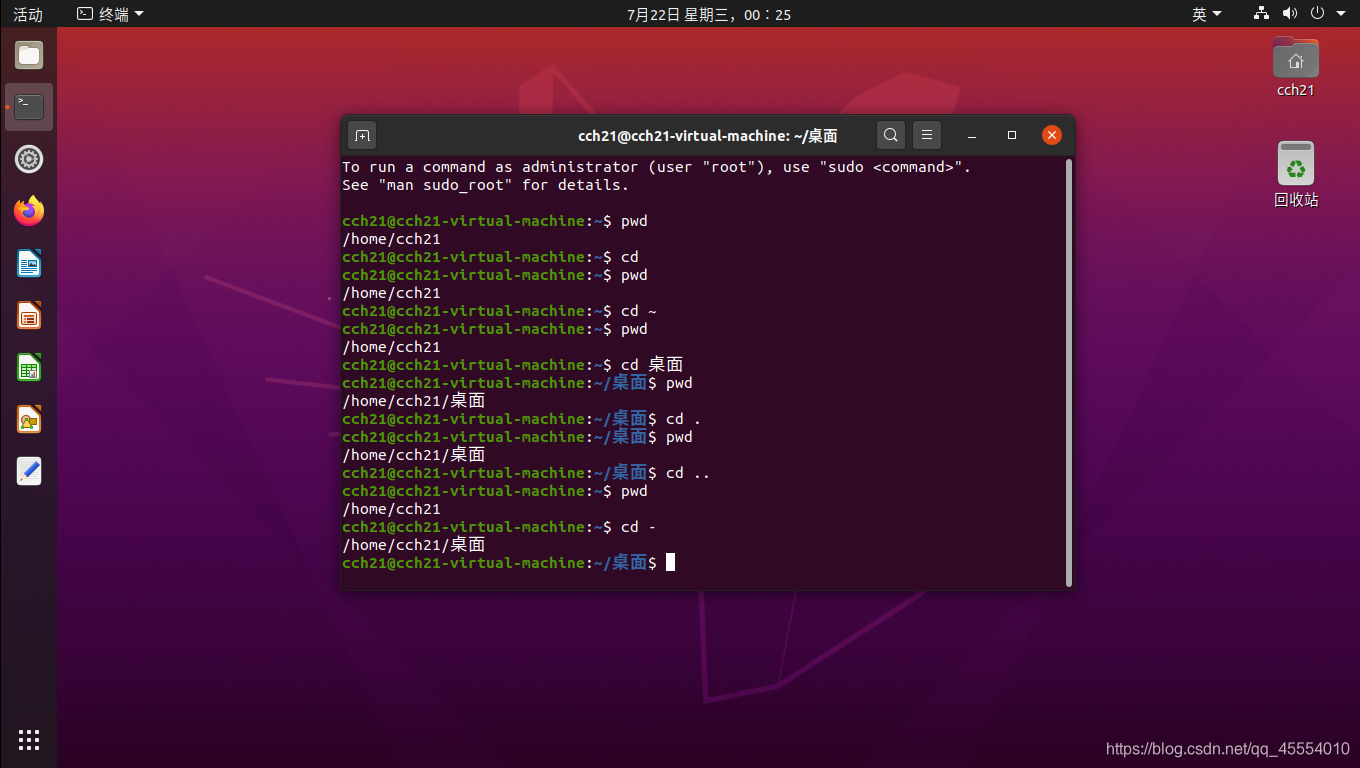Click the 'cd 桌面' command line
The height and width of the screenshot is (768, 1360).
513,365
